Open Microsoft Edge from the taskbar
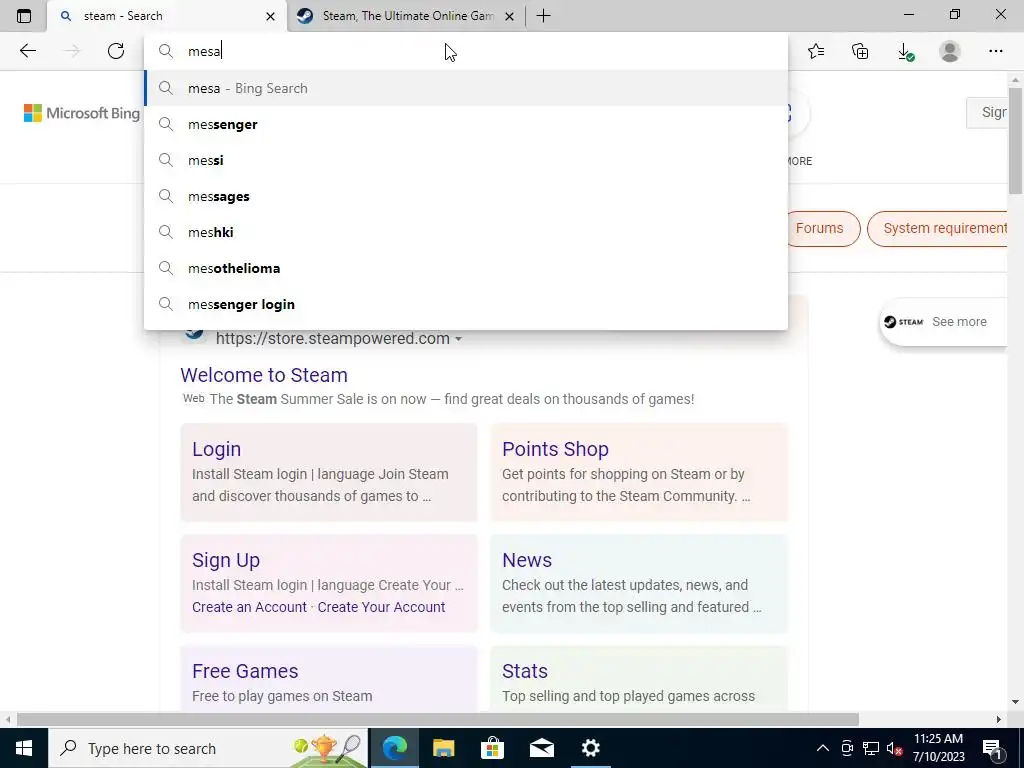 point(394,748)
